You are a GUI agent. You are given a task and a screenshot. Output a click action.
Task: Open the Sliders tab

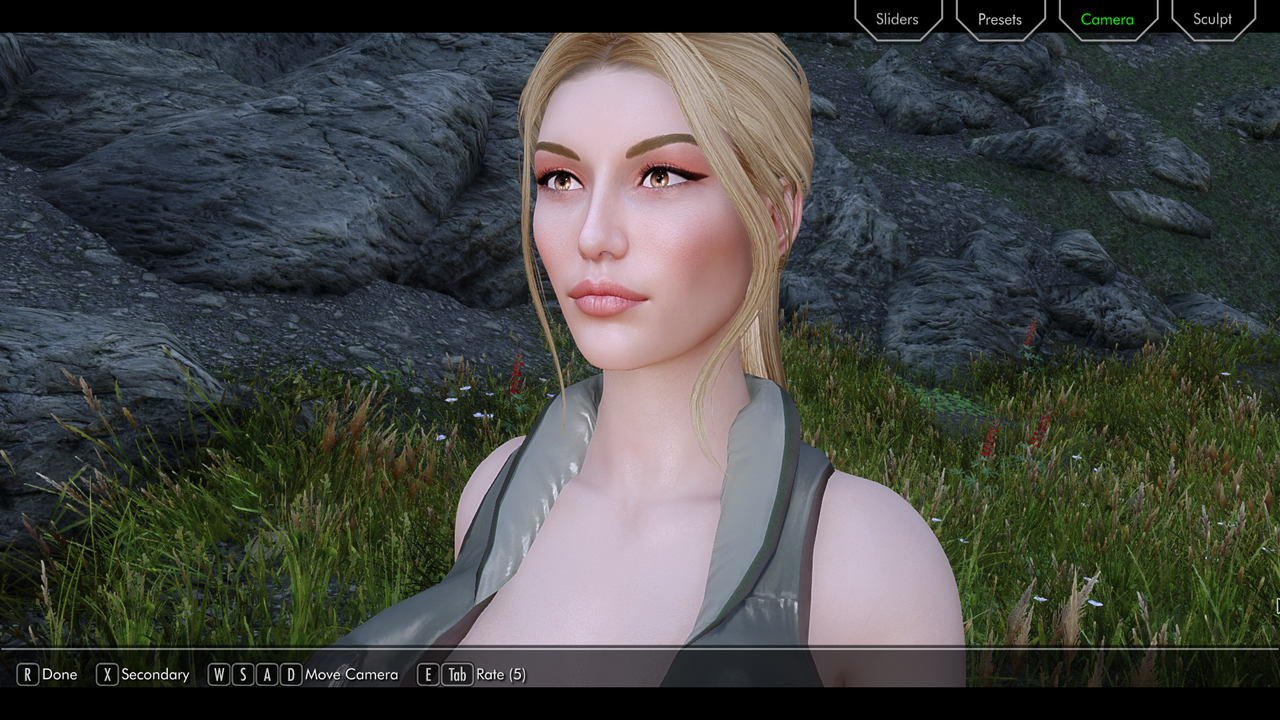pyautogui.click(x=897, y=19)
